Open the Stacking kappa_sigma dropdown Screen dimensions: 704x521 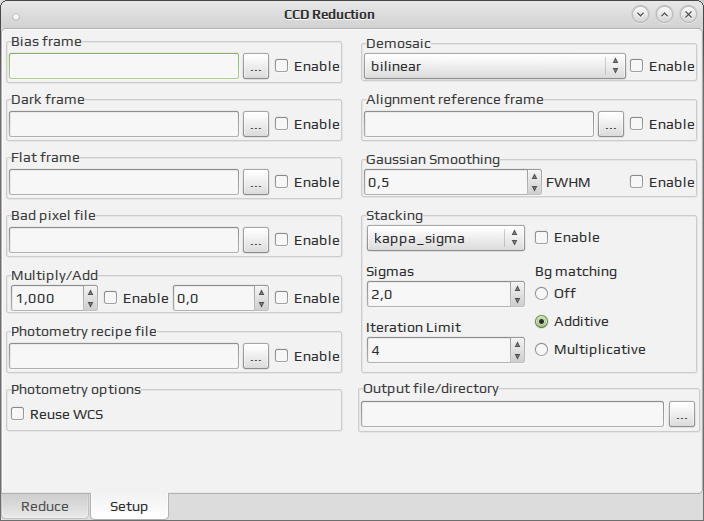(445, 238)
